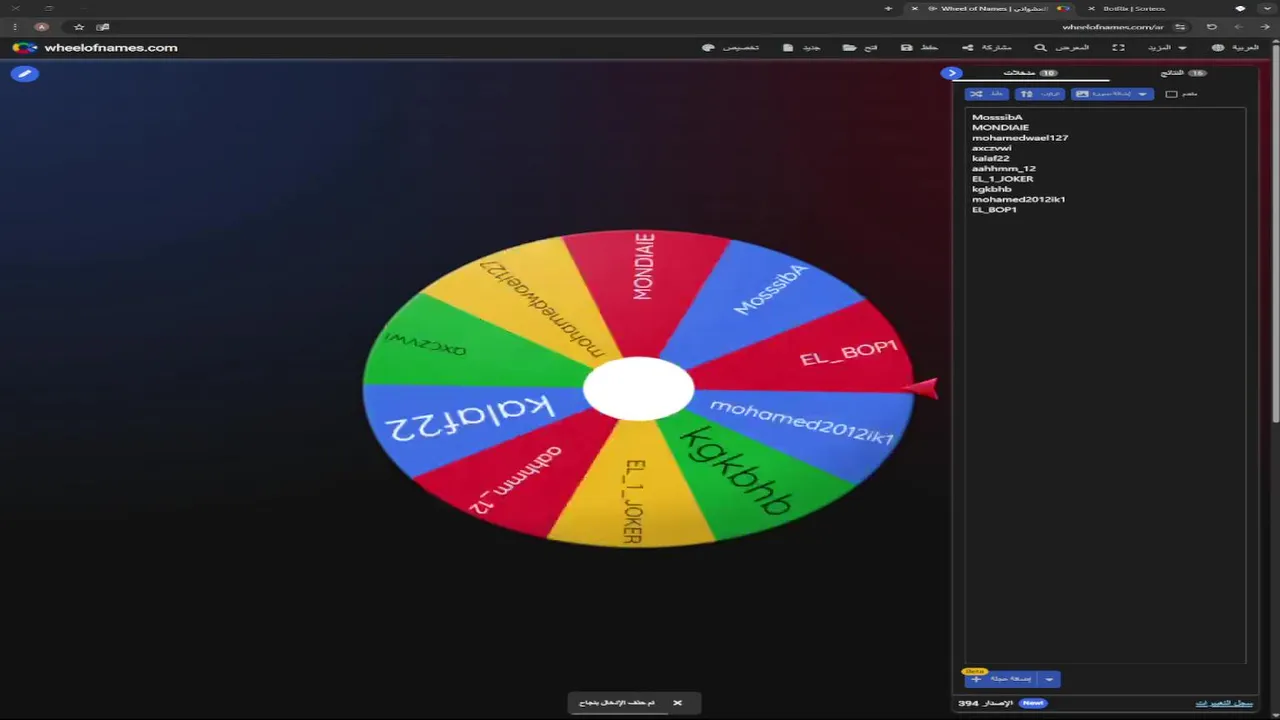
Task: Switch to the Entries tab with 10
Action: [1030, 73]
